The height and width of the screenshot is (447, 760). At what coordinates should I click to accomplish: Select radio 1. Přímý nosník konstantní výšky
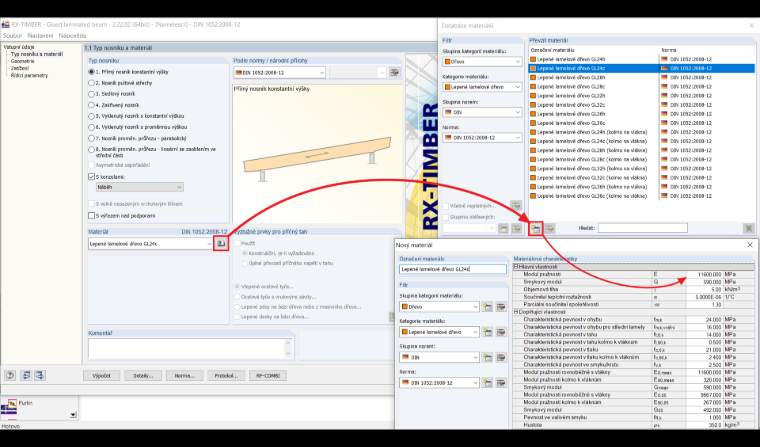[91, 72]
